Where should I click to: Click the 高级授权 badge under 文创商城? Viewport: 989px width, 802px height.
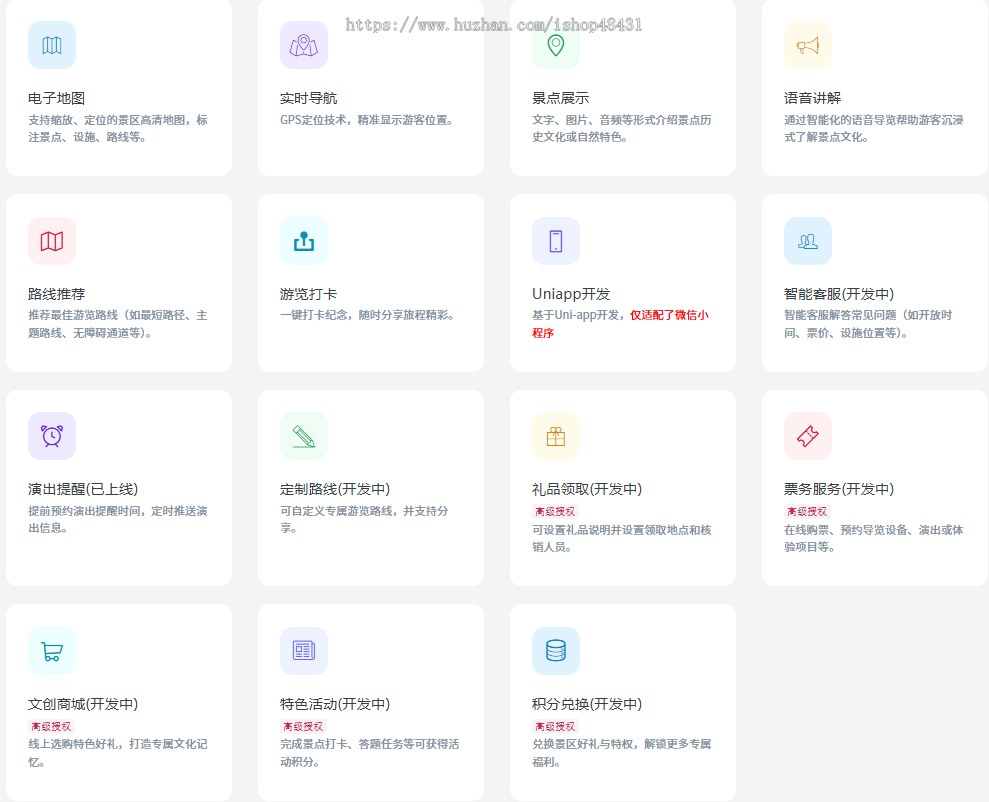tap(51, 726)
